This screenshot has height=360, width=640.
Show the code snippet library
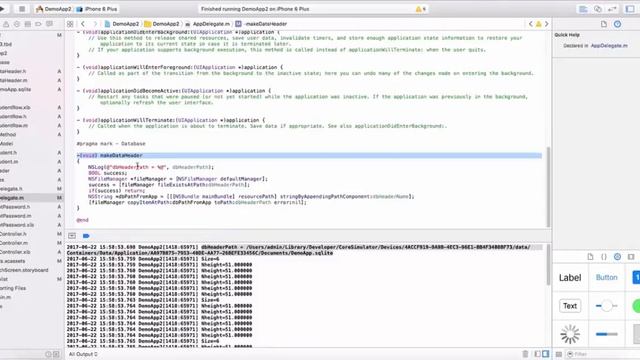click(604, 257)
